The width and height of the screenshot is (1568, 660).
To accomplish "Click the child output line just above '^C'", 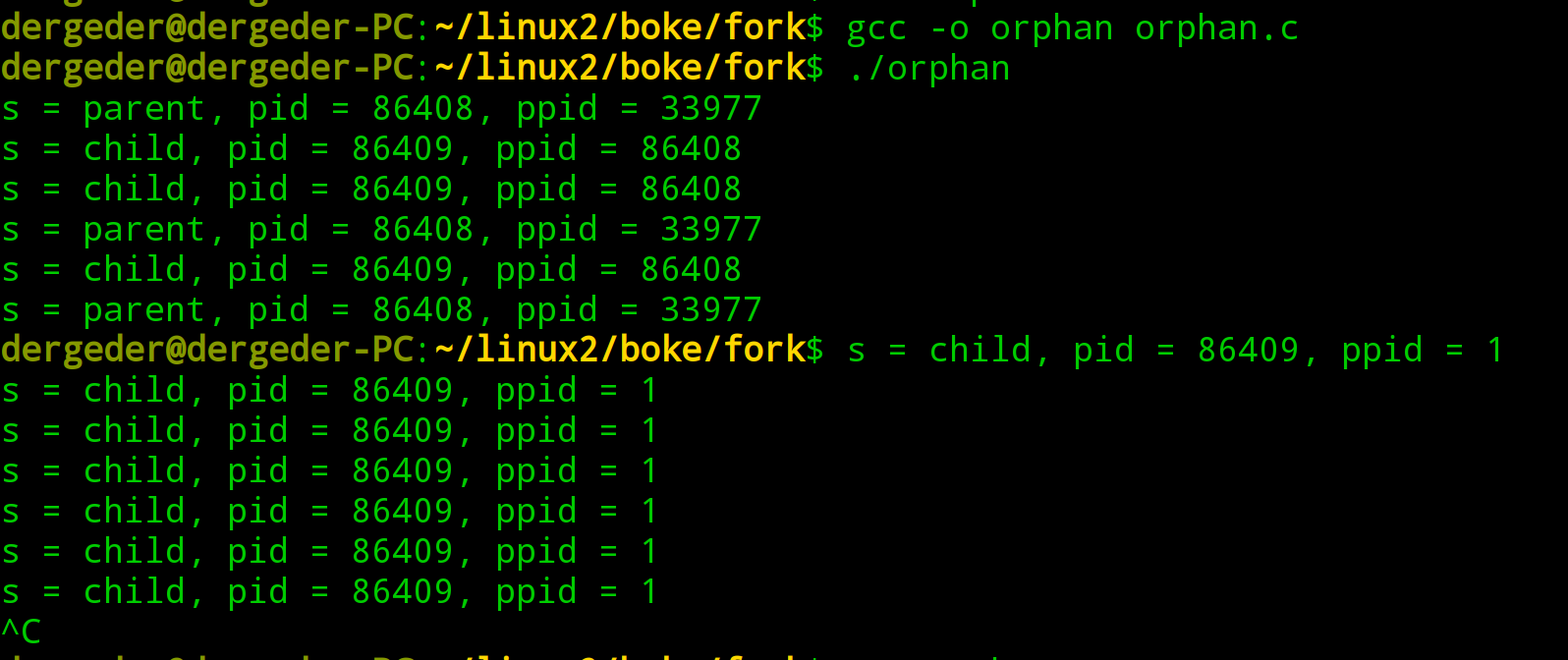I will pos(329,592).
